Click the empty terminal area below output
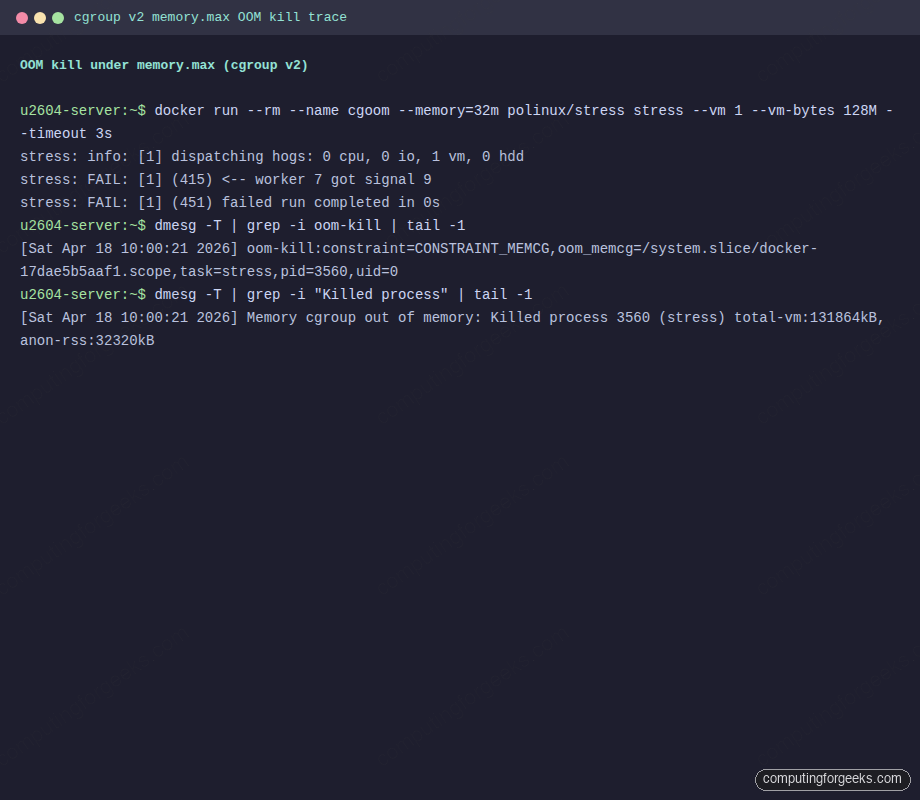This screenshot has width=920, height=800. [x=460, y=550]
